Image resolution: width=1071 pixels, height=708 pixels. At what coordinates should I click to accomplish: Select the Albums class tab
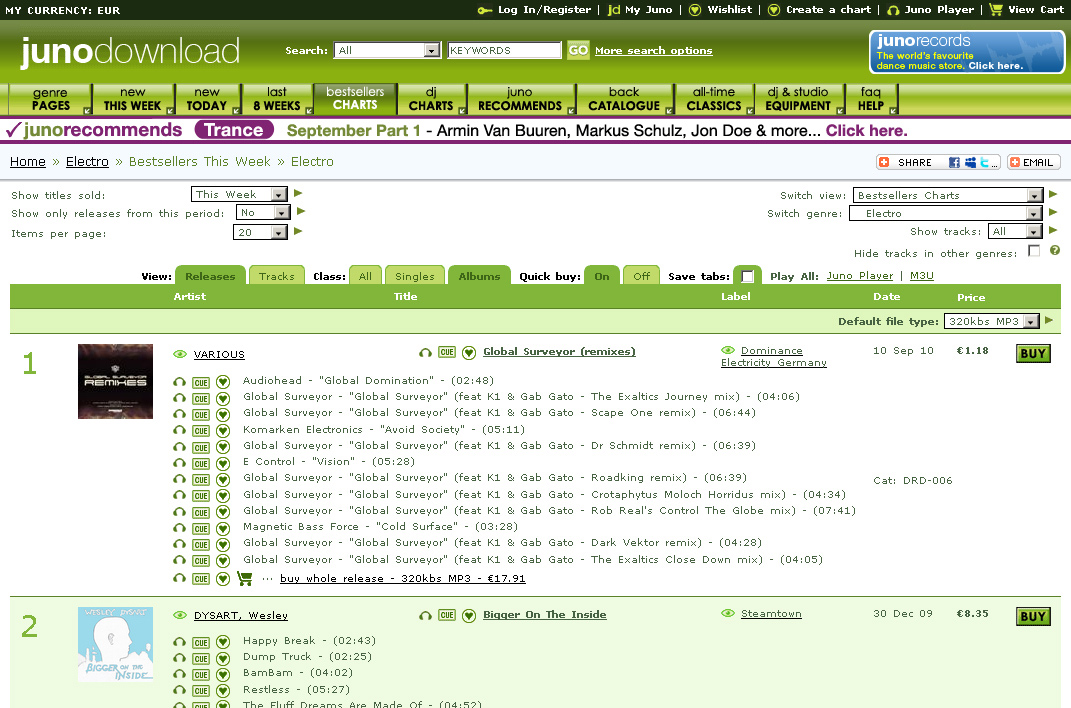point(479,275)
